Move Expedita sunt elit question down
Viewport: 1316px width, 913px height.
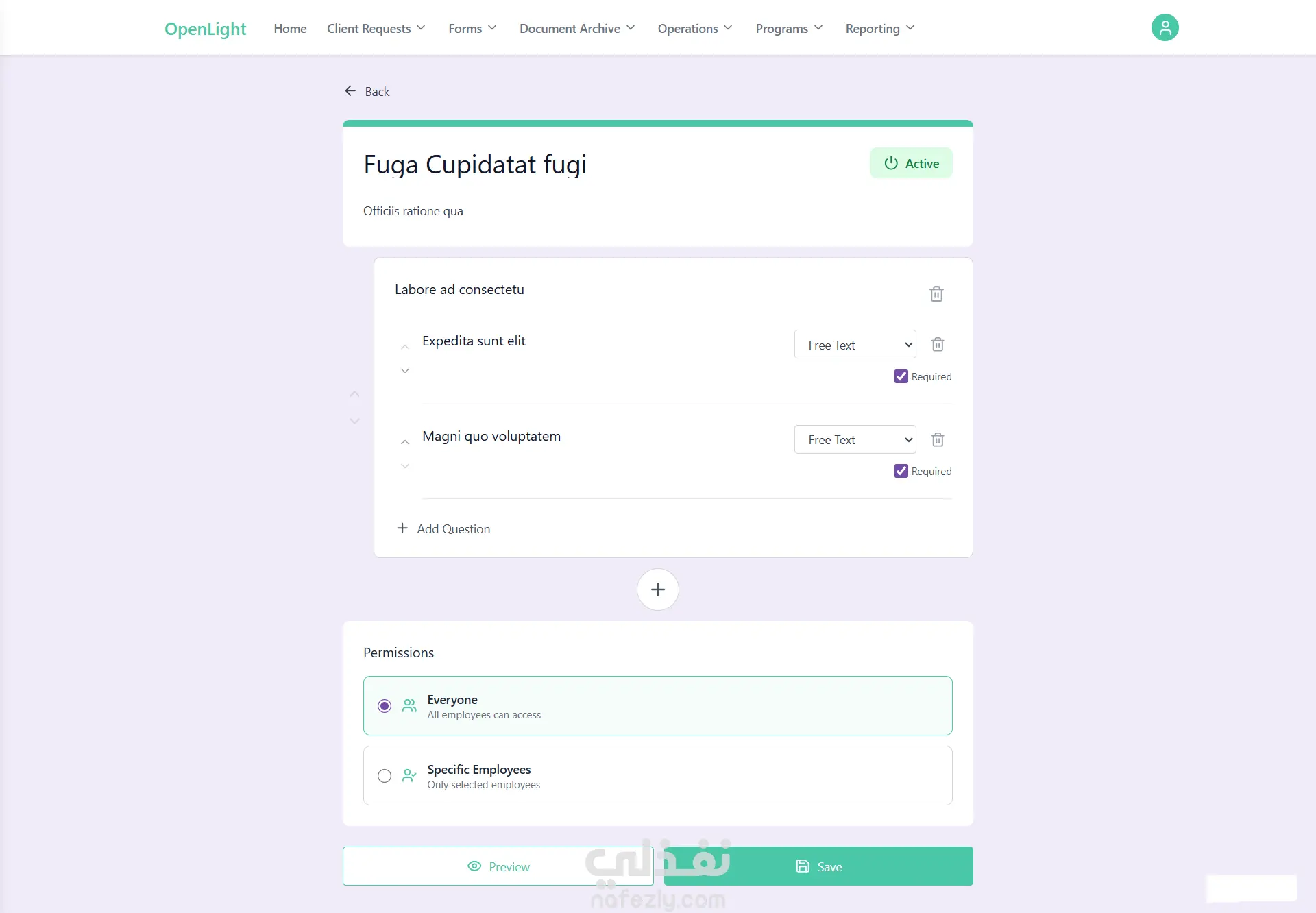click(405, 371)
